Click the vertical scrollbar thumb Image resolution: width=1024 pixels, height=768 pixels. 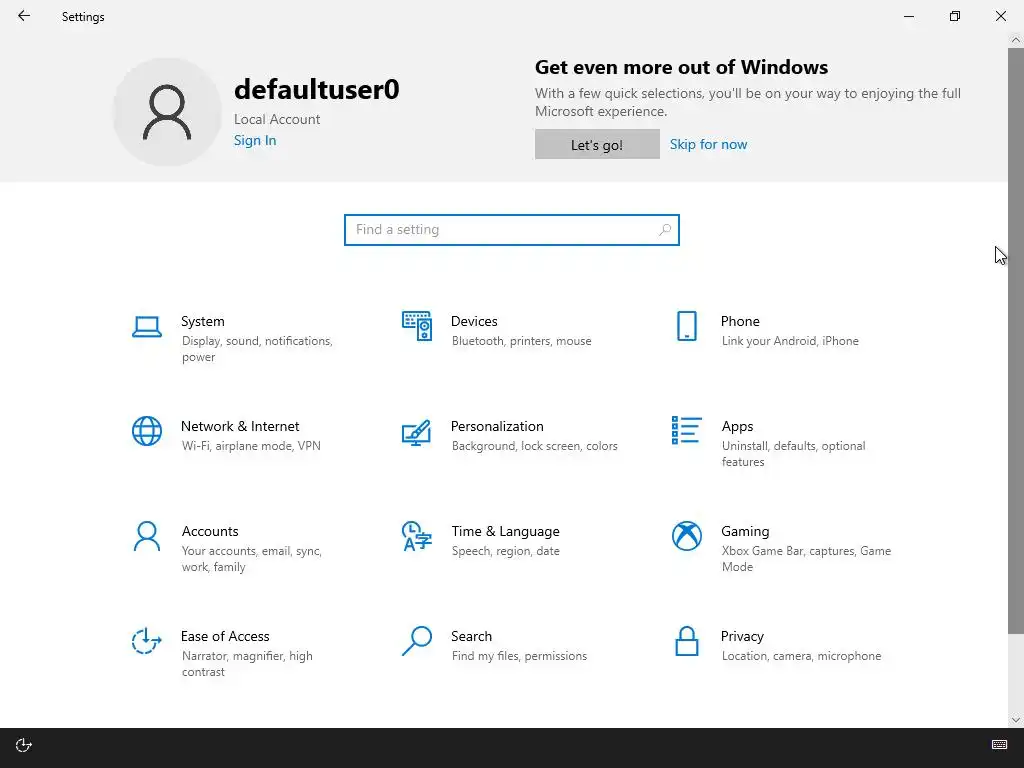point(1016,340)
